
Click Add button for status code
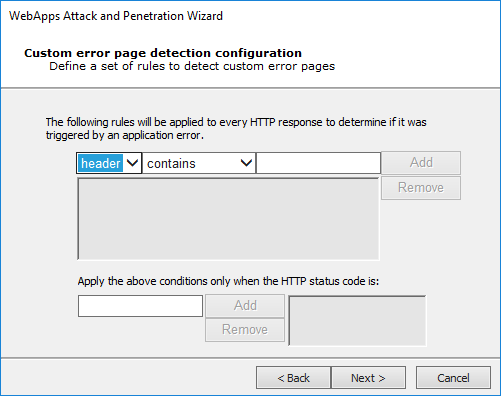point(245,305)
